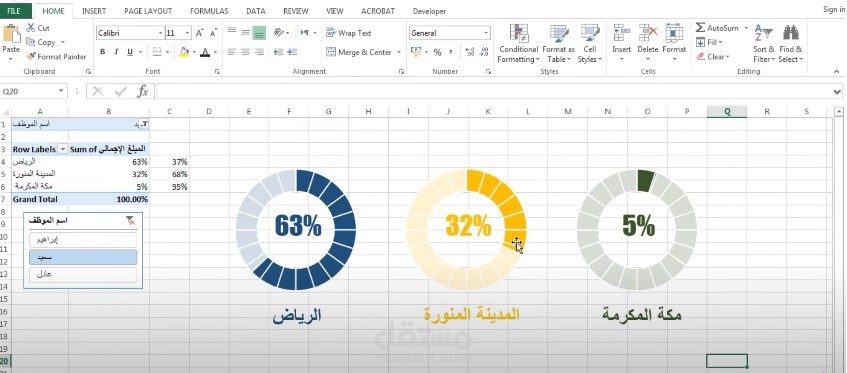Expand the Copy dropdown arrow
847x373 pixels.
(x=63, y=42)
